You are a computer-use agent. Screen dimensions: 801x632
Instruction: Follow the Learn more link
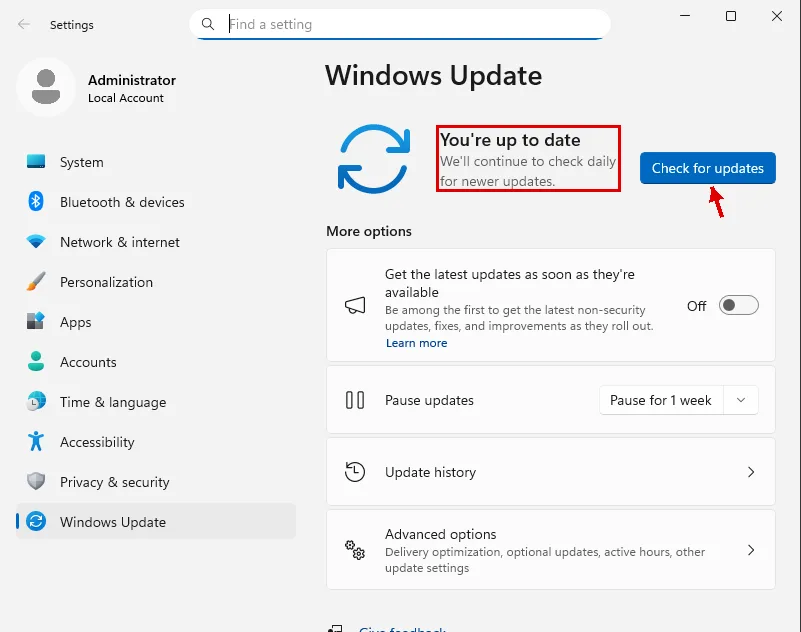416,343
